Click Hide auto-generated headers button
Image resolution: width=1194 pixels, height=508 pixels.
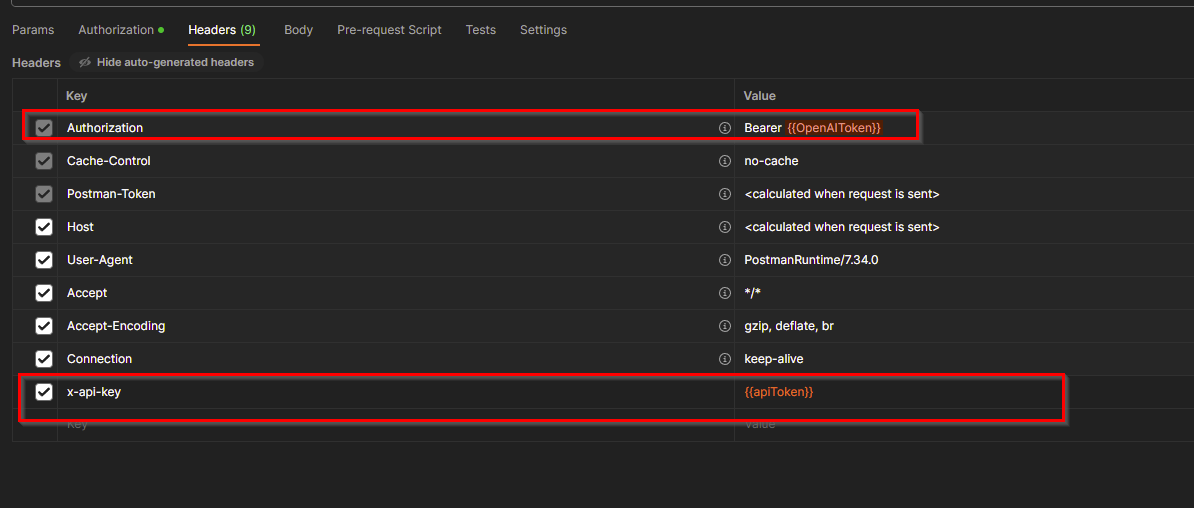click(166, 62)
